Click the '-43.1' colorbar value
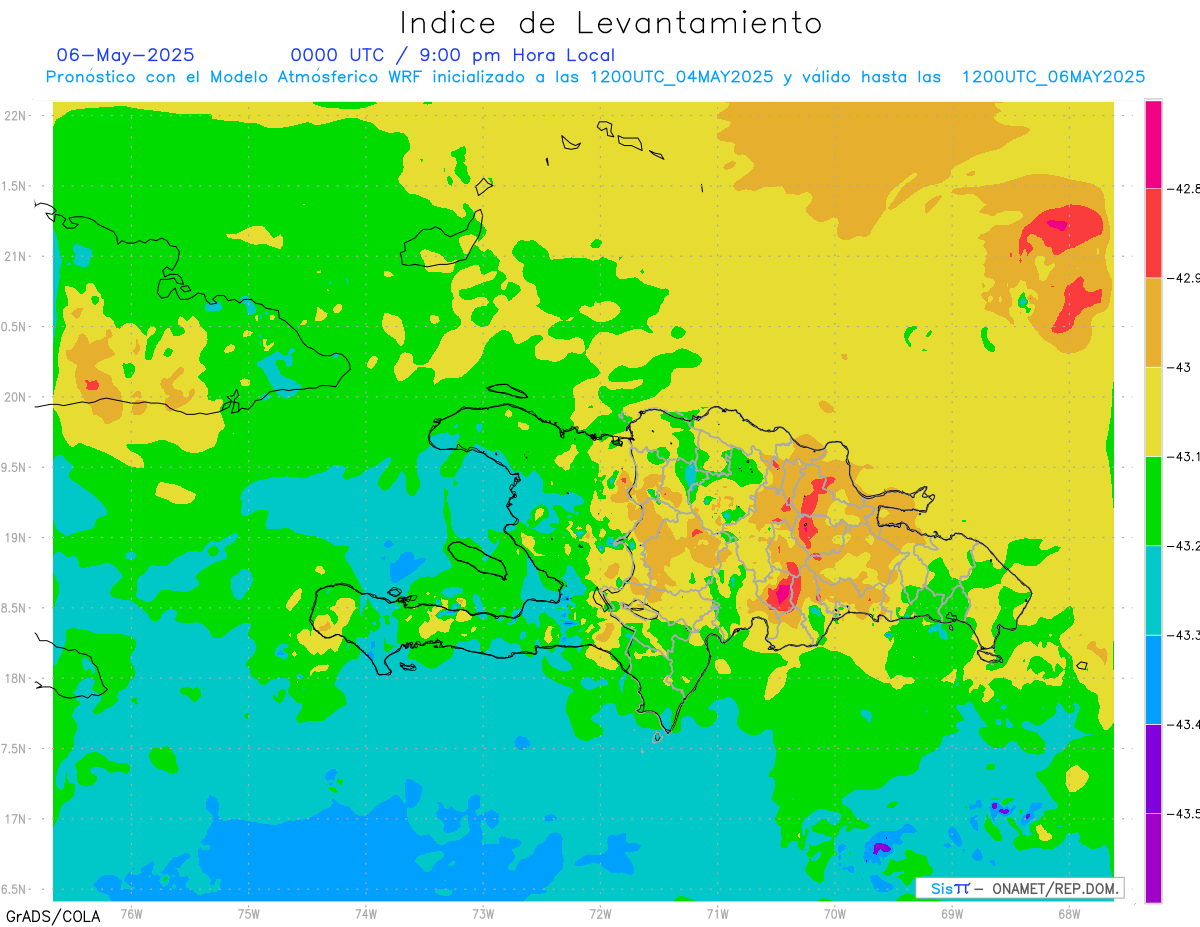Screen dimensions: 1200x927 click(x=1182, y=457)
